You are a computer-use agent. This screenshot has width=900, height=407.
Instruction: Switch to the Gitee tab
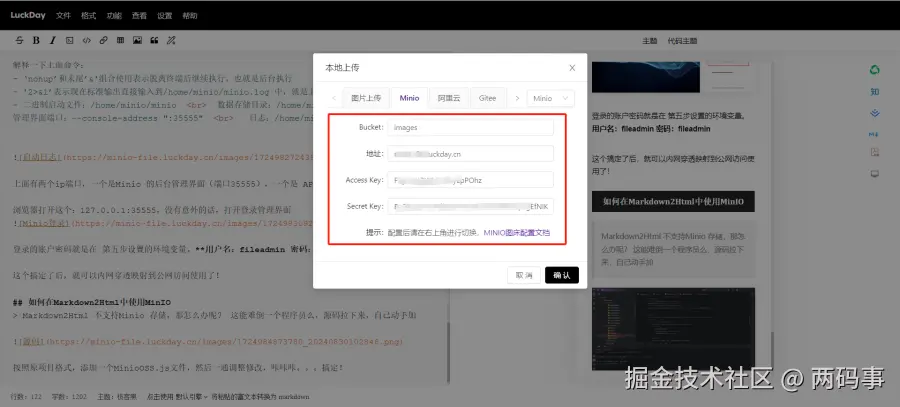click(487, 98)
